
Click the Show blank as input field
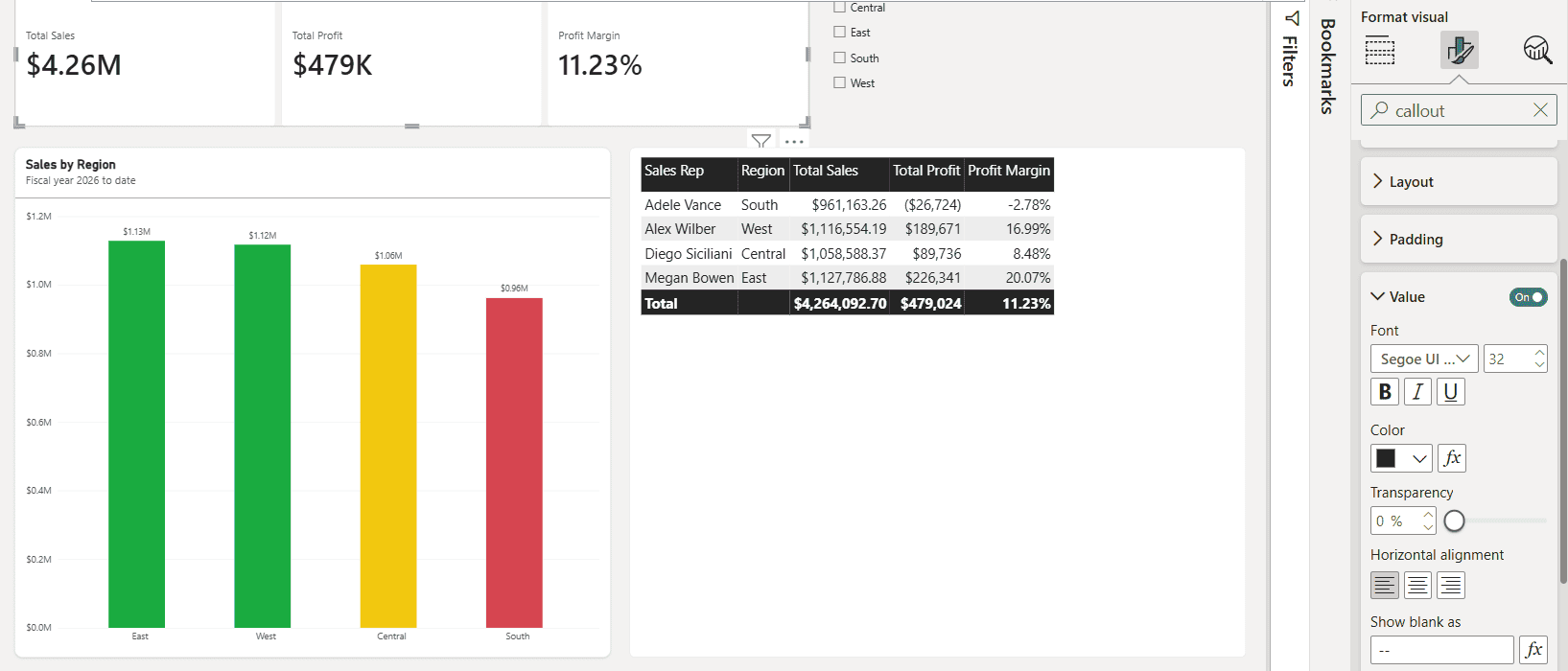pos(1442,650)
